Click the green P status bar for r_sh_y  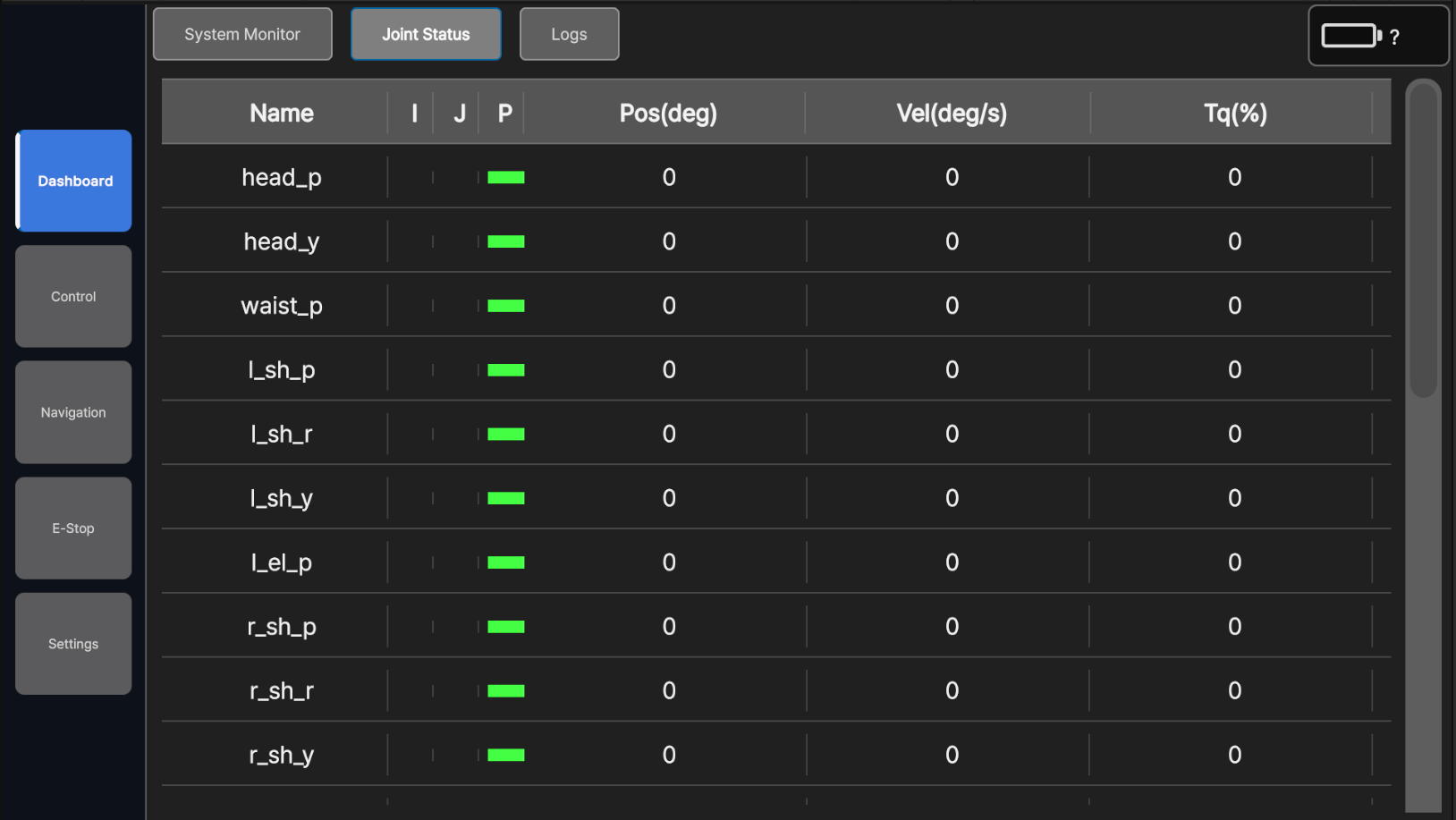click(505, 756)
